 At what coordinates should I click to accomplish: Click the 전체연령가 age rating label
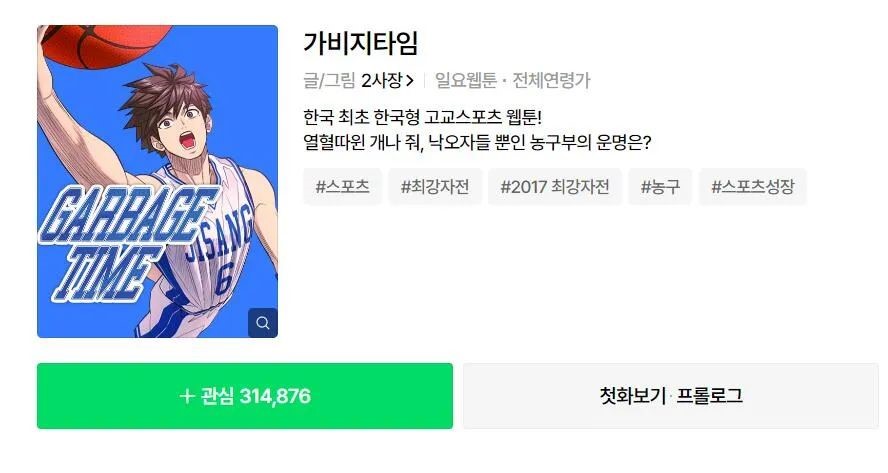click(551, 80)
